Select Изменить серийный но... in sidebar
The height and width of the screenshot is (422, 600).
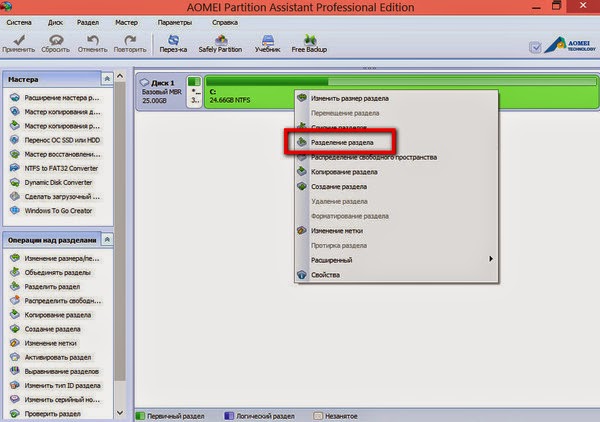coord(56,399)
